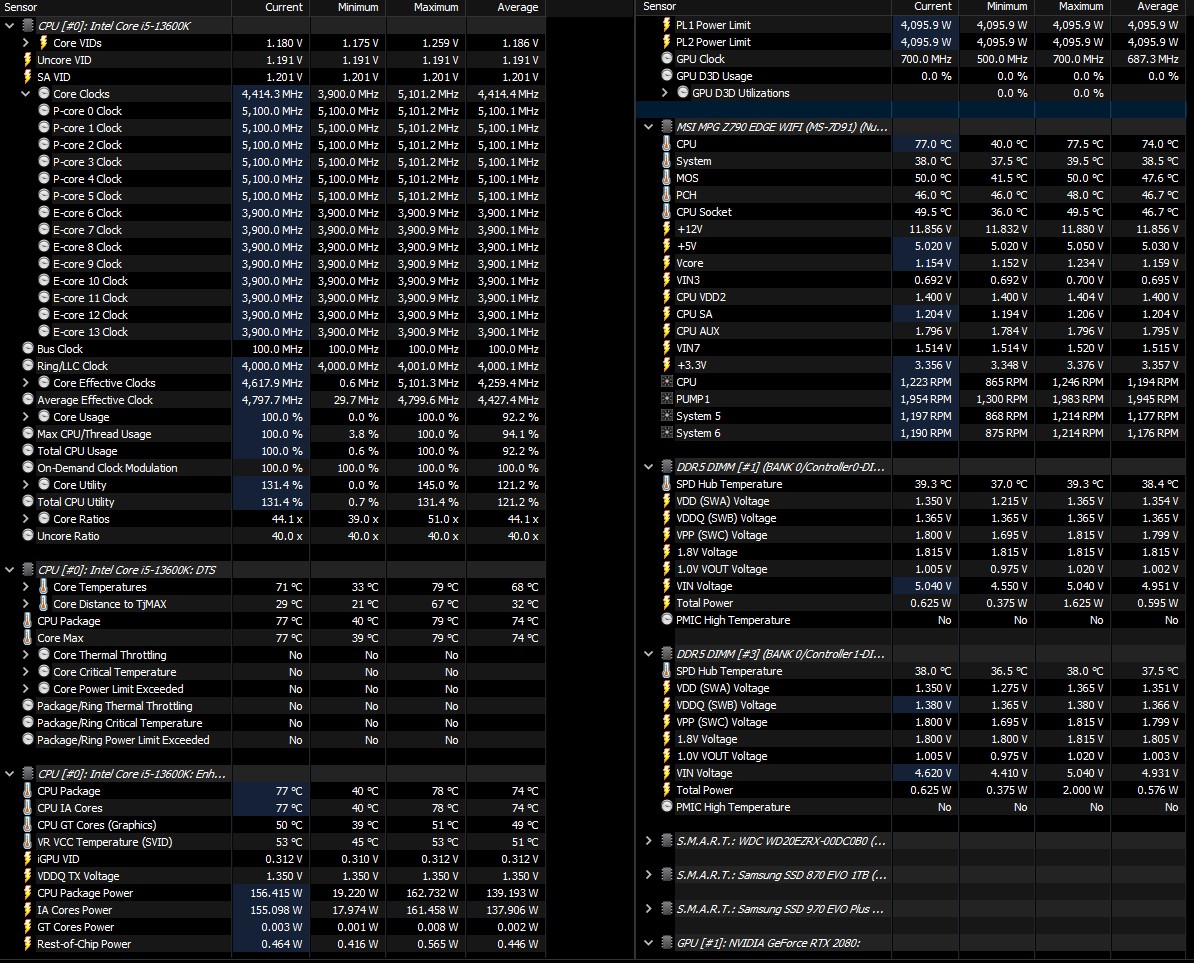Click the chip icon for MSI MPG Z790 EDGE WIFI
This screenshot has width=1194, height=963.
[x=667, y=126]
